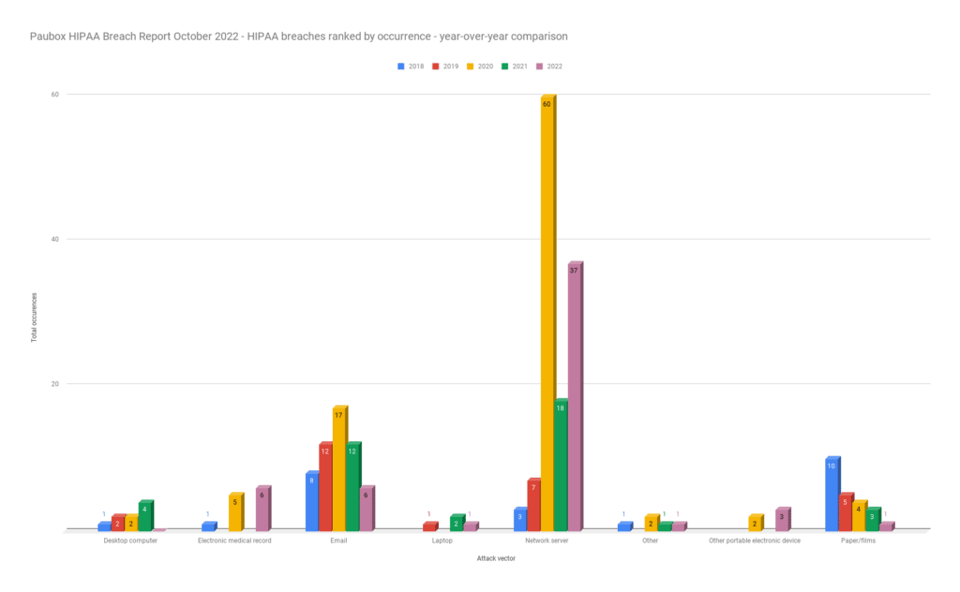Select the 2018 Paper/films bar labeled 10
The image size is (960, 592).
(831, 493)
